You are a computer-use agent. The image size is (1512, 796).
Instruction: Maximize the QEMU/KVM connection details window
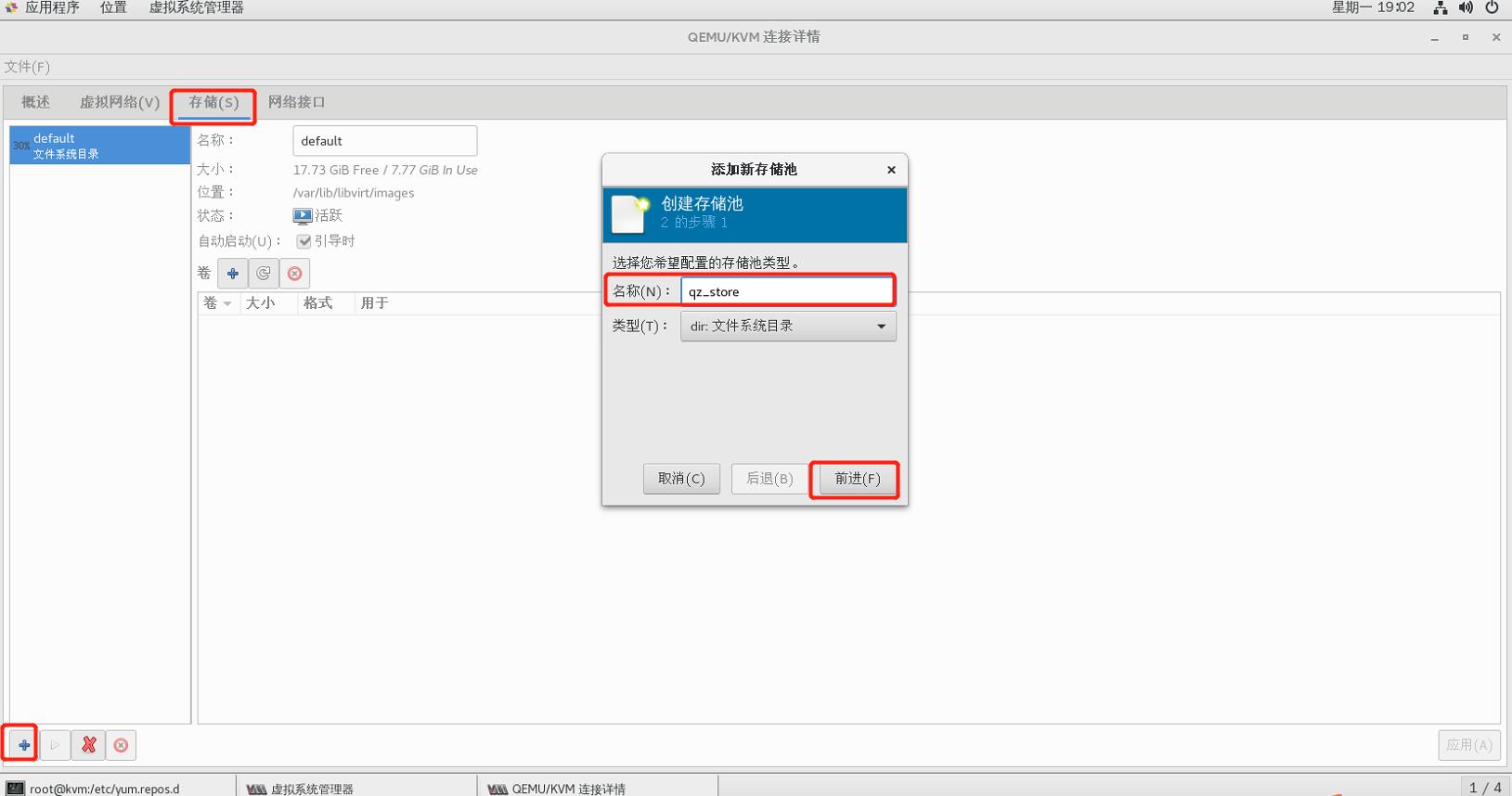pyautogui.click(x=1466, y=37)
